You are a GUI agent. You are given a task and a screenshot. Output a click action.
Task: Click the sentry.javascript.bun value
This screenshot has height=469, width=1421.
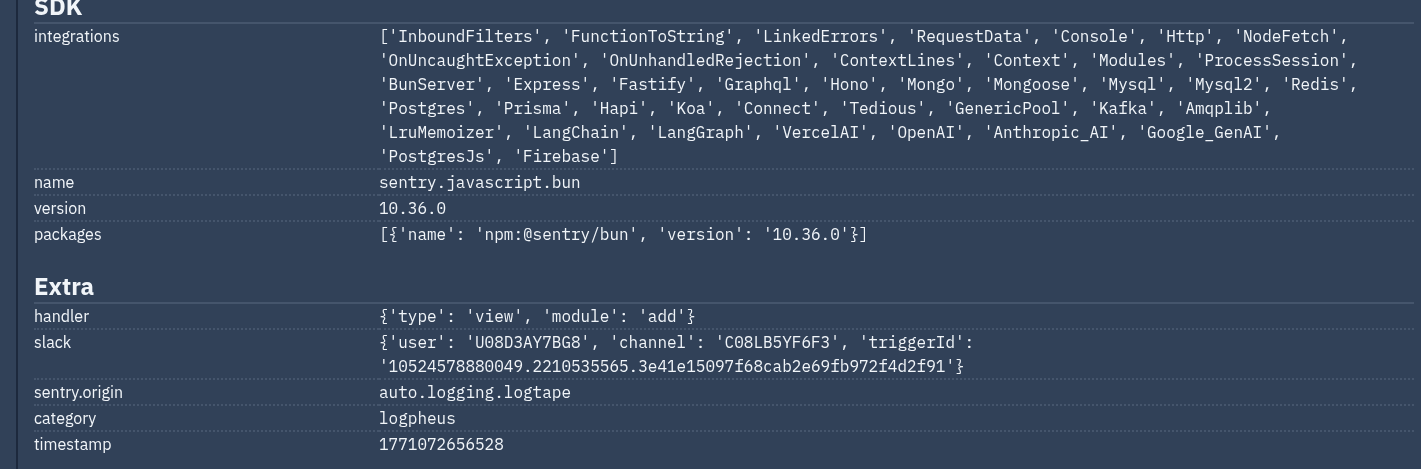(x=479, y=183)
